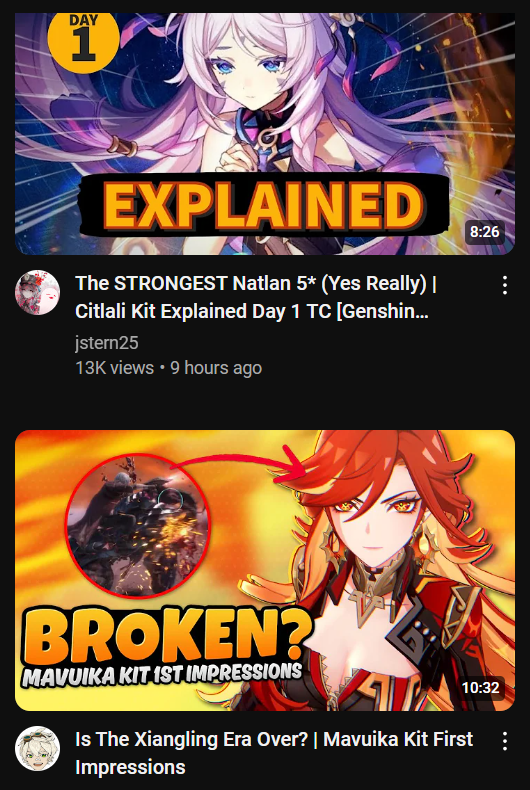Go to the jstern25 channel name
This screenshot has width=530, height=790.
(107, 343)
